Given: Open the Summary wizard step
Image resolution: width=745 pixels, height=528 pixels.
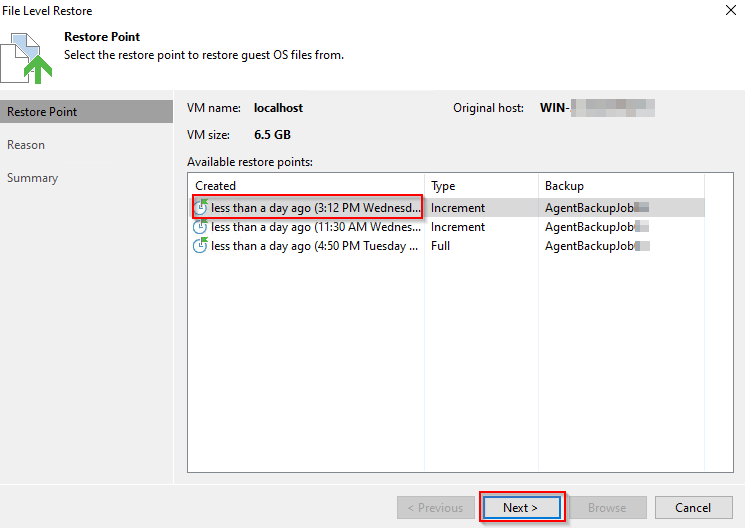Looking at the screenshot, I should pyautogui.click(x=33, y=178).
